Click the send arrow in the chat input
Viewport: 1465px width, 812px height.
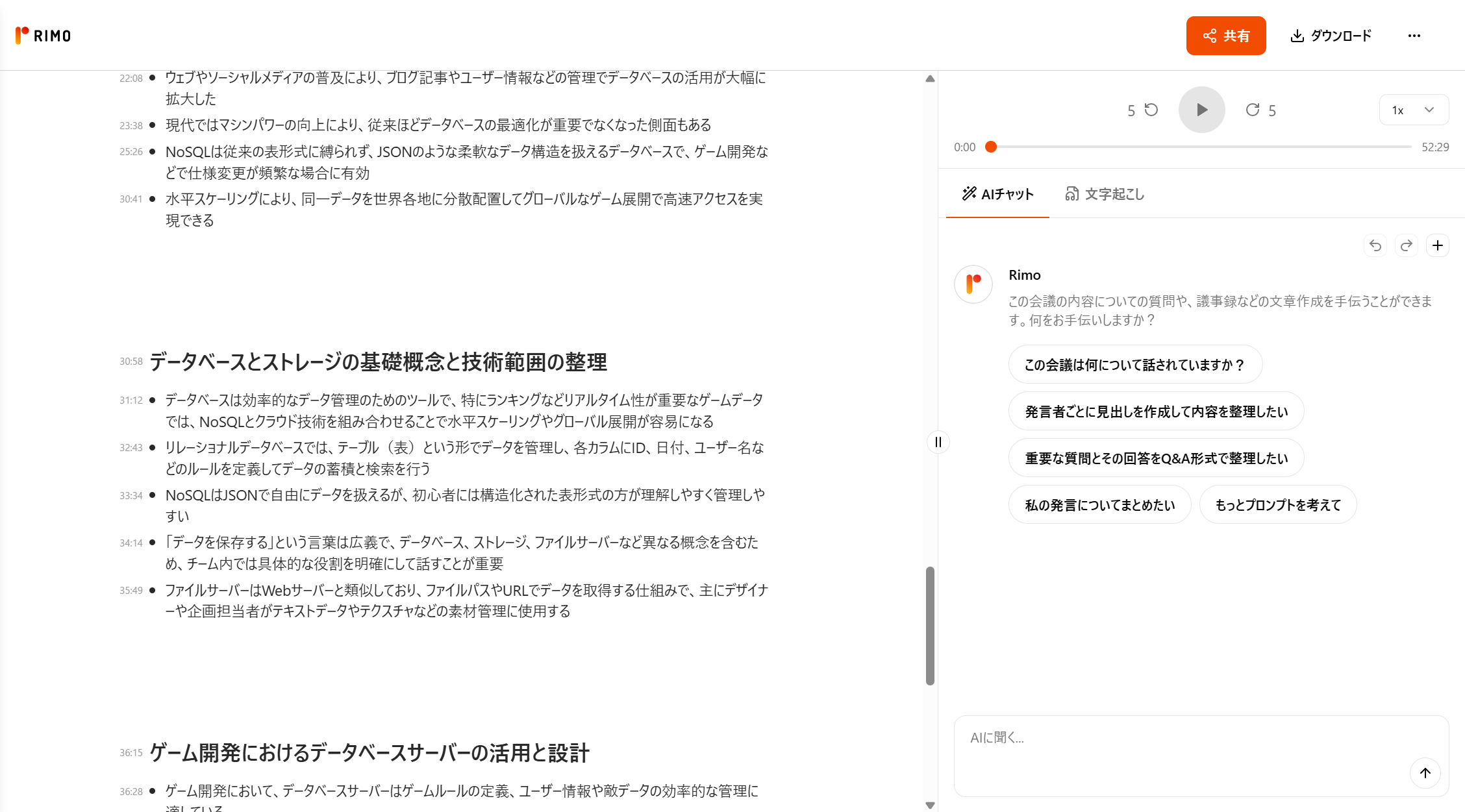click(1425, 773)
